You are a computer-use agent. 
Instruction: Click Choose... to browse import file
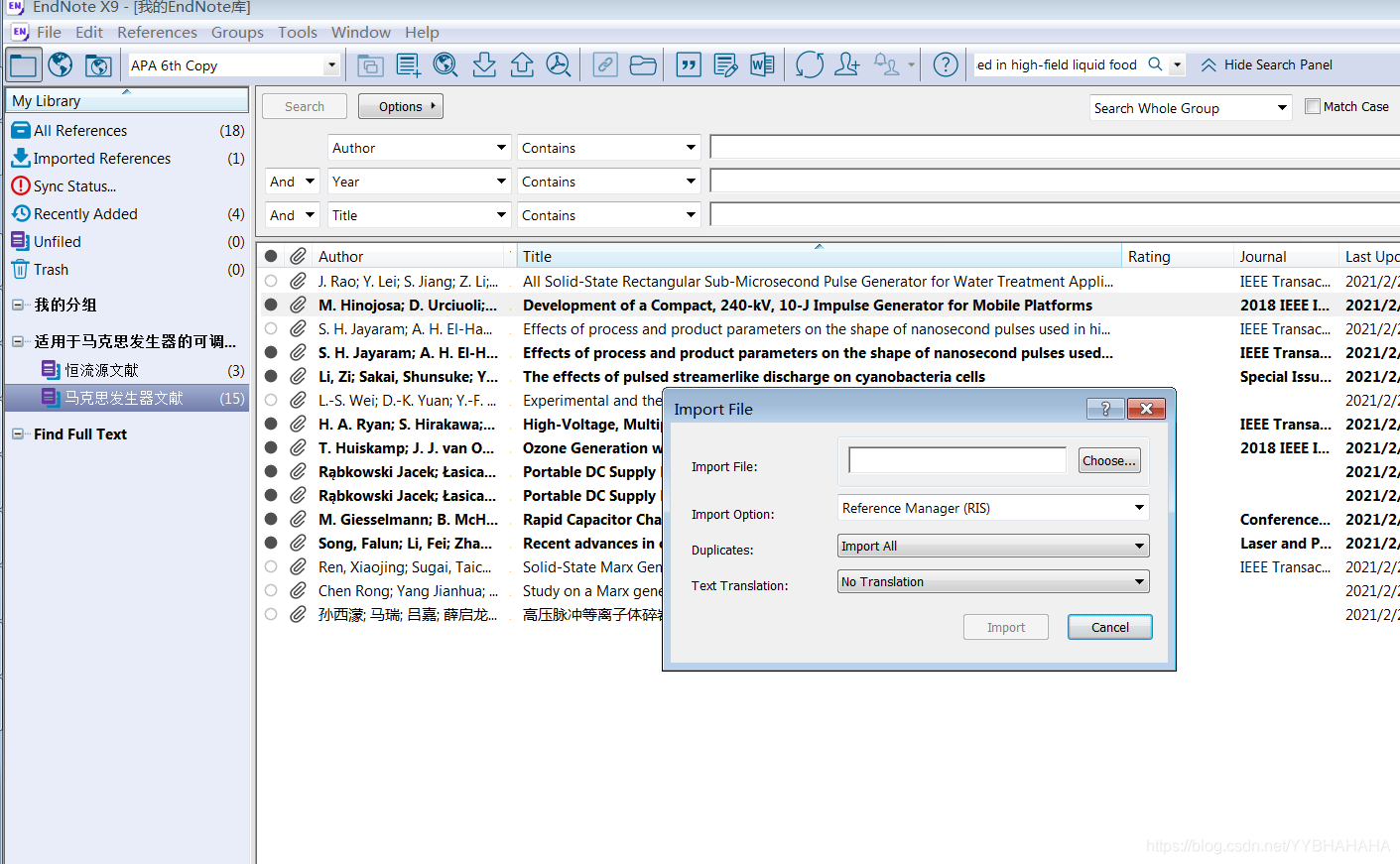coord(1109,460)
